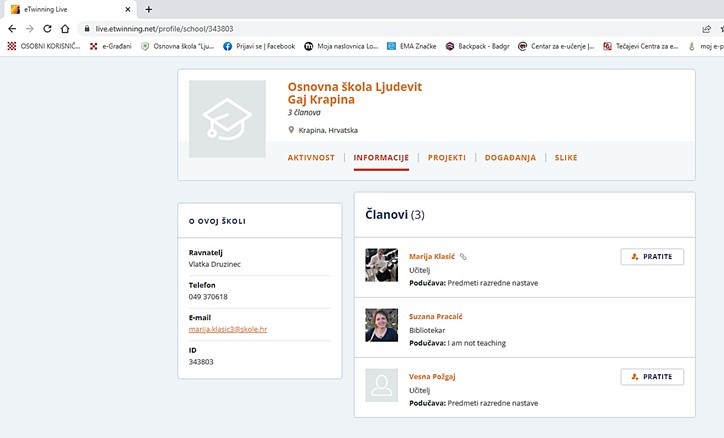
Task: Open the PROJEKTI tab
Action: tap(446, 157)
